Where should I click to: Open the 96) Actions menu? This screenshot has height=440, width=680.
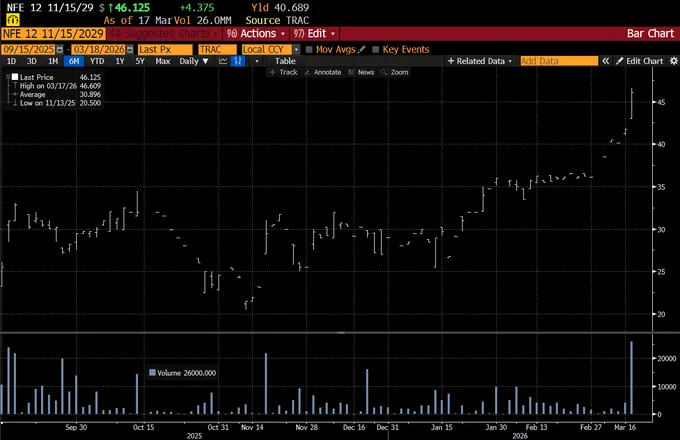256,34
